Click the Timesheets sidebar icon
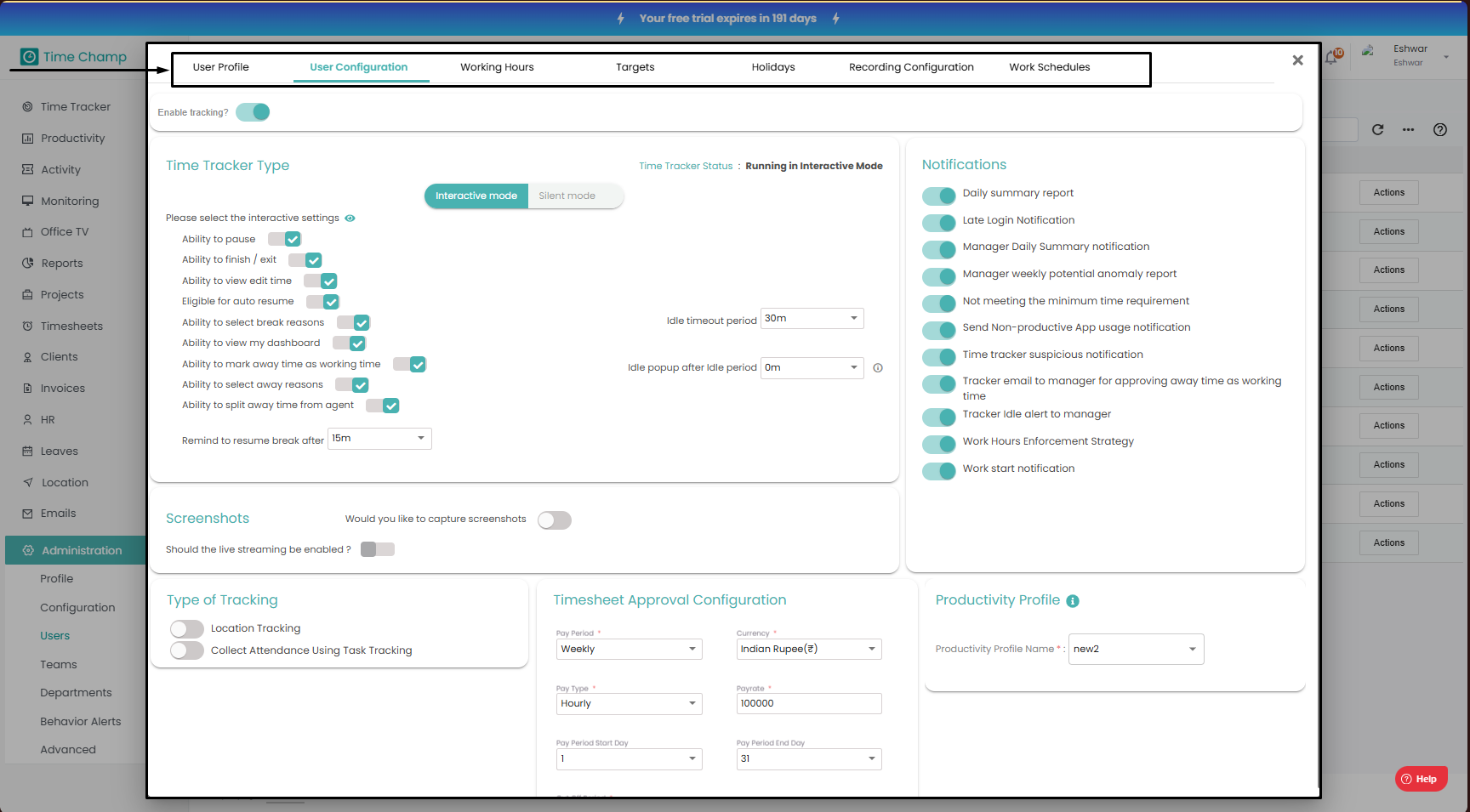Image resolution: width=1470 pixels, height=812 pixels. 27,326
